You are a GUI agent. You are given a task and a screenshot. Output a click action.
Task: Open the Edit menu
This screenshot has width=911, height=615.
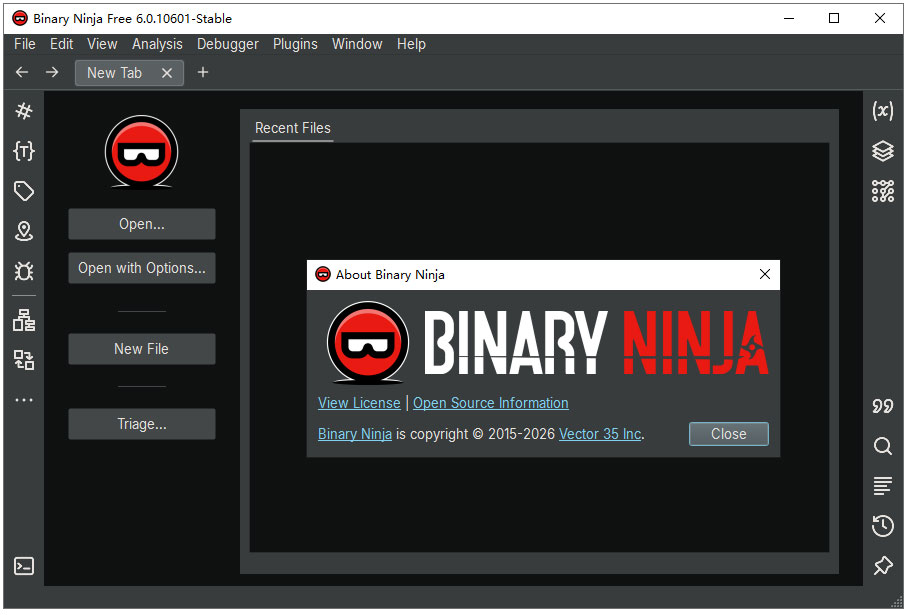click(x=62, y=44)
